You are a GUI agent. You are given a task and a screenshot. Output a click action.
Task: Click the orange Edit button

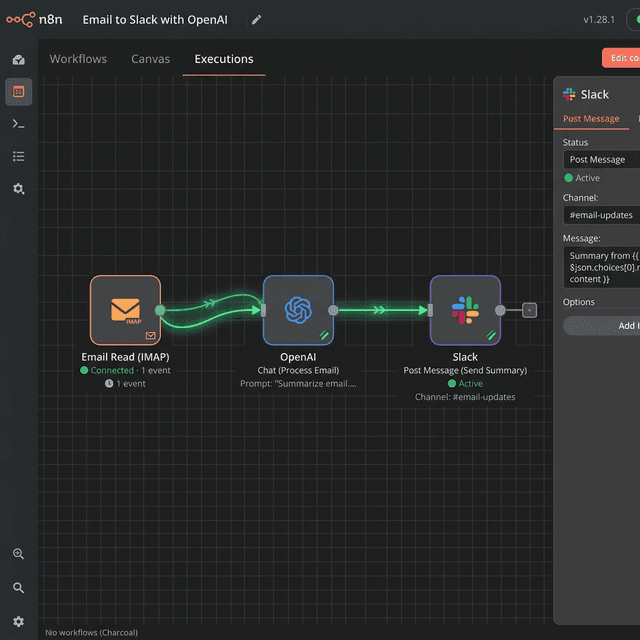[621, 58]
